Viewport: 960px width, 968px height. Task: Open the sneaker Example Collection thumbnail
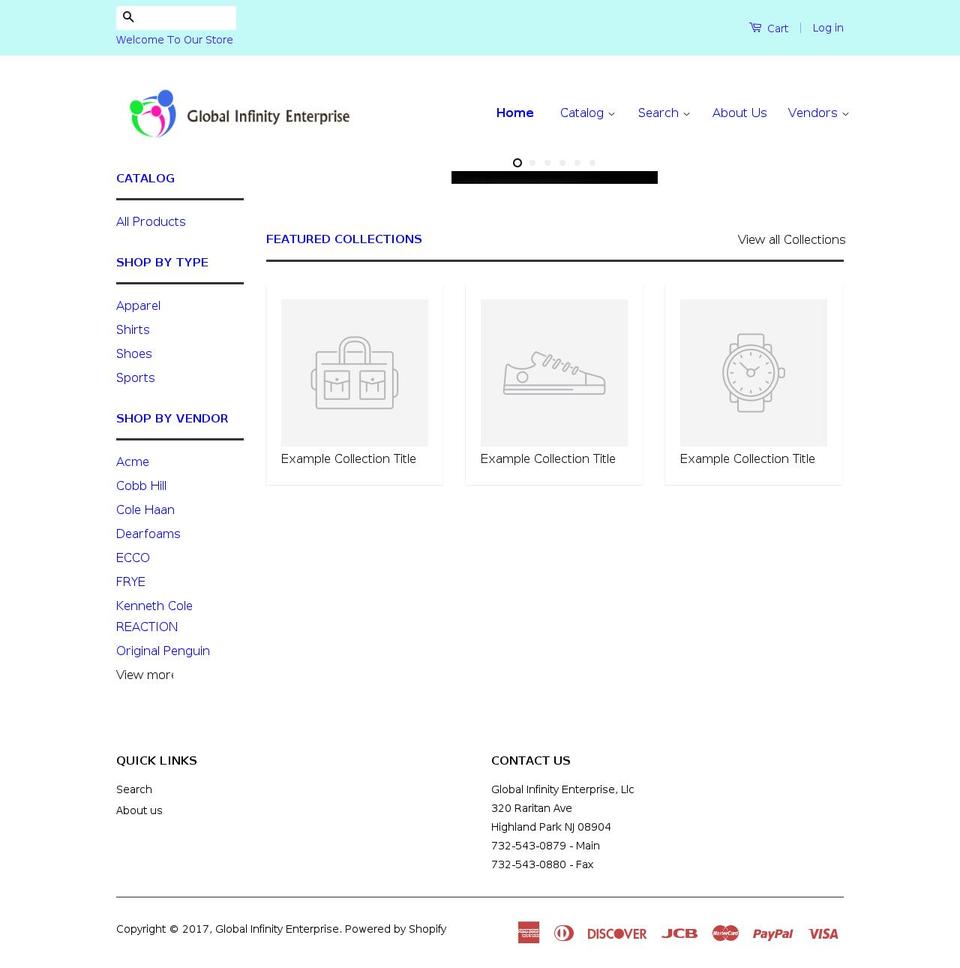click(x=553, y=372)
